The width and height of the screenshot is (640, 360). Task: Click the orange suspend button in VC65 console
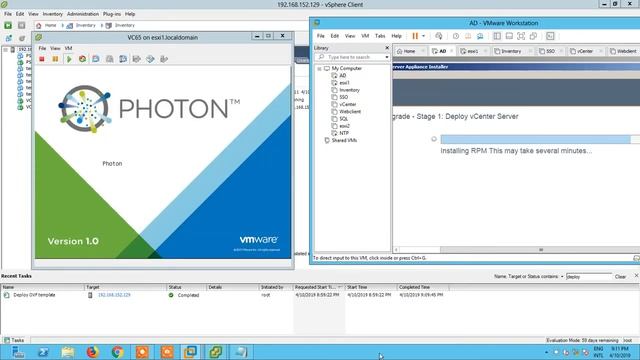[55, 59]
